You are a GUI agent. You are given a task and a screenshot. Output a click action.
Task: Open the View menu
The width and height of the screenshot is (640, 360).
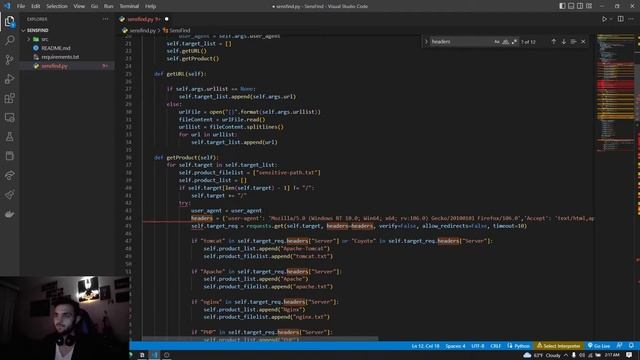[x=79, y=6]
